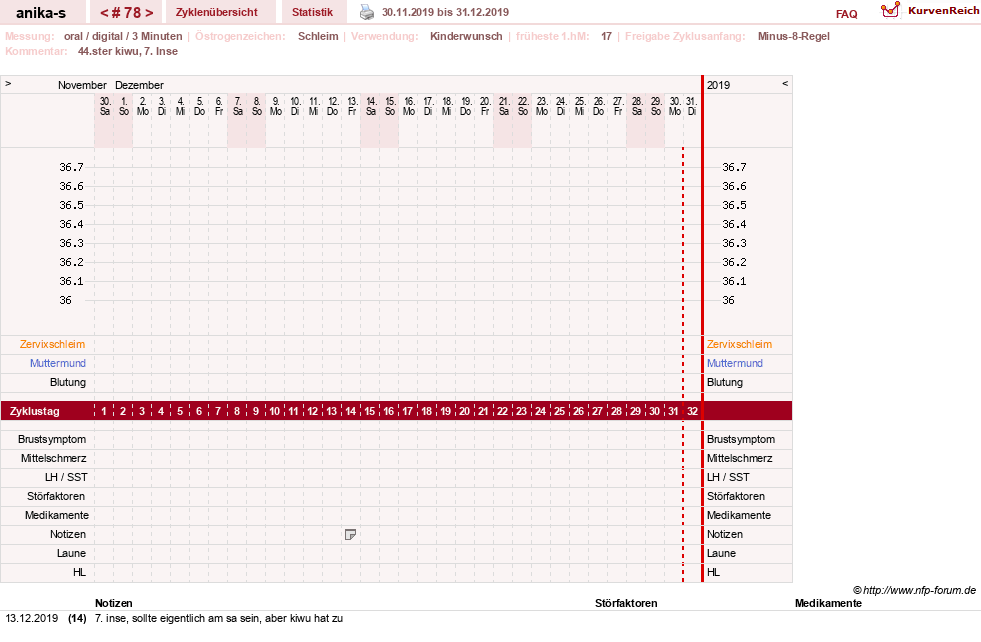
Task: Click the left Störfaktoren row label
Action: 58,496
